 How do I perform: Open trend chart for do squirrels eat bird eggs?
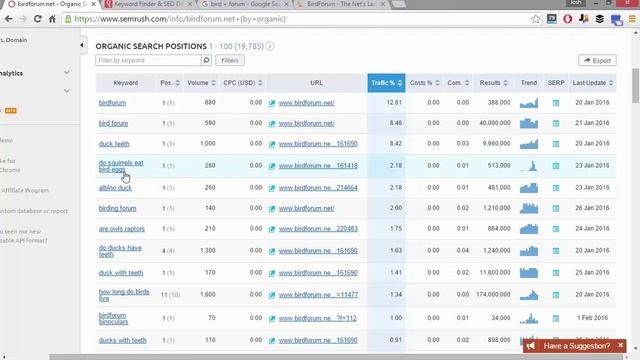[x=529, y=166]
